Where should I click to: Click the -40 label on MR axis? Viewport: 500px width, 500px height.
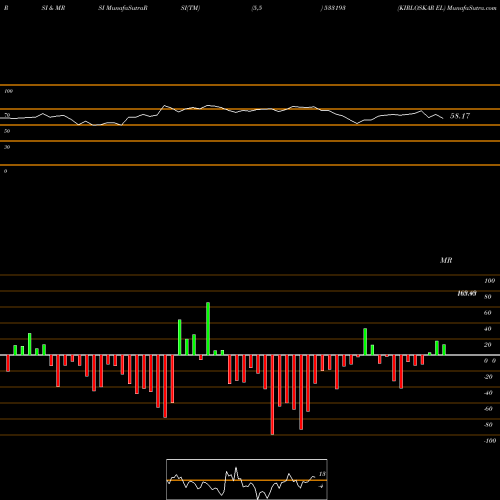point(488,393)
